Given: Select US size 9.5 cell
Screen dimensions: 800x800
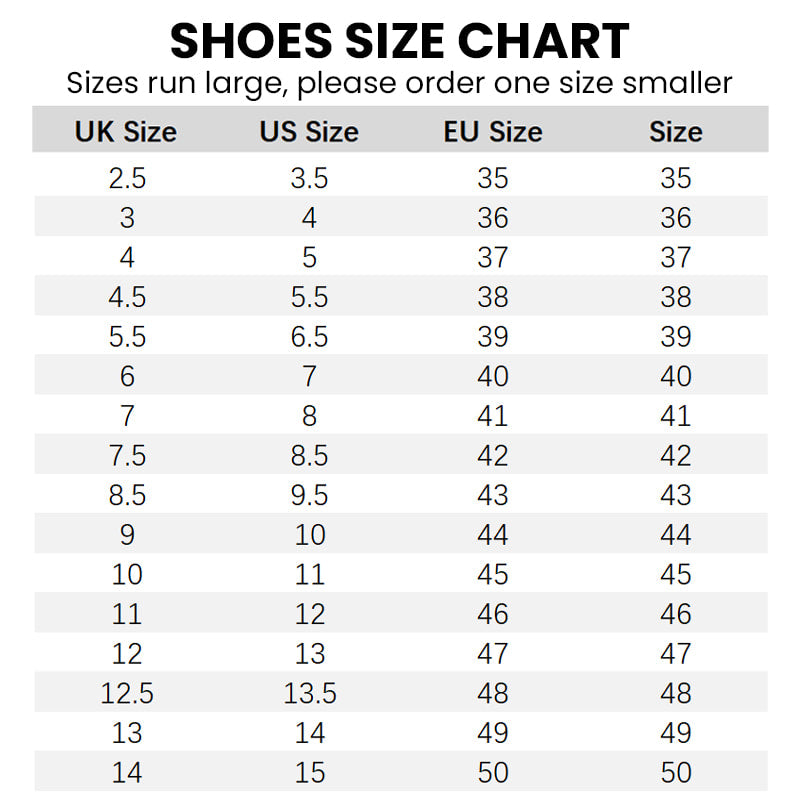Looking at the screenshot, I should pos(309,495).
